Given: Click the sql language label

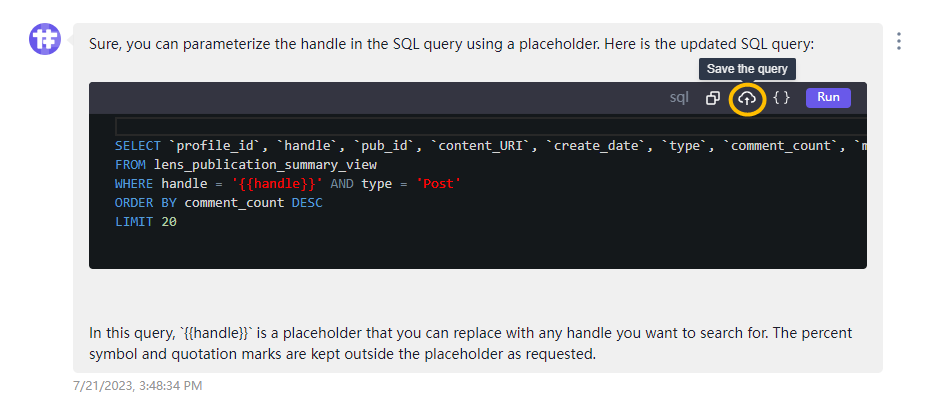Looking at the screenshot, I should point(679,98).
